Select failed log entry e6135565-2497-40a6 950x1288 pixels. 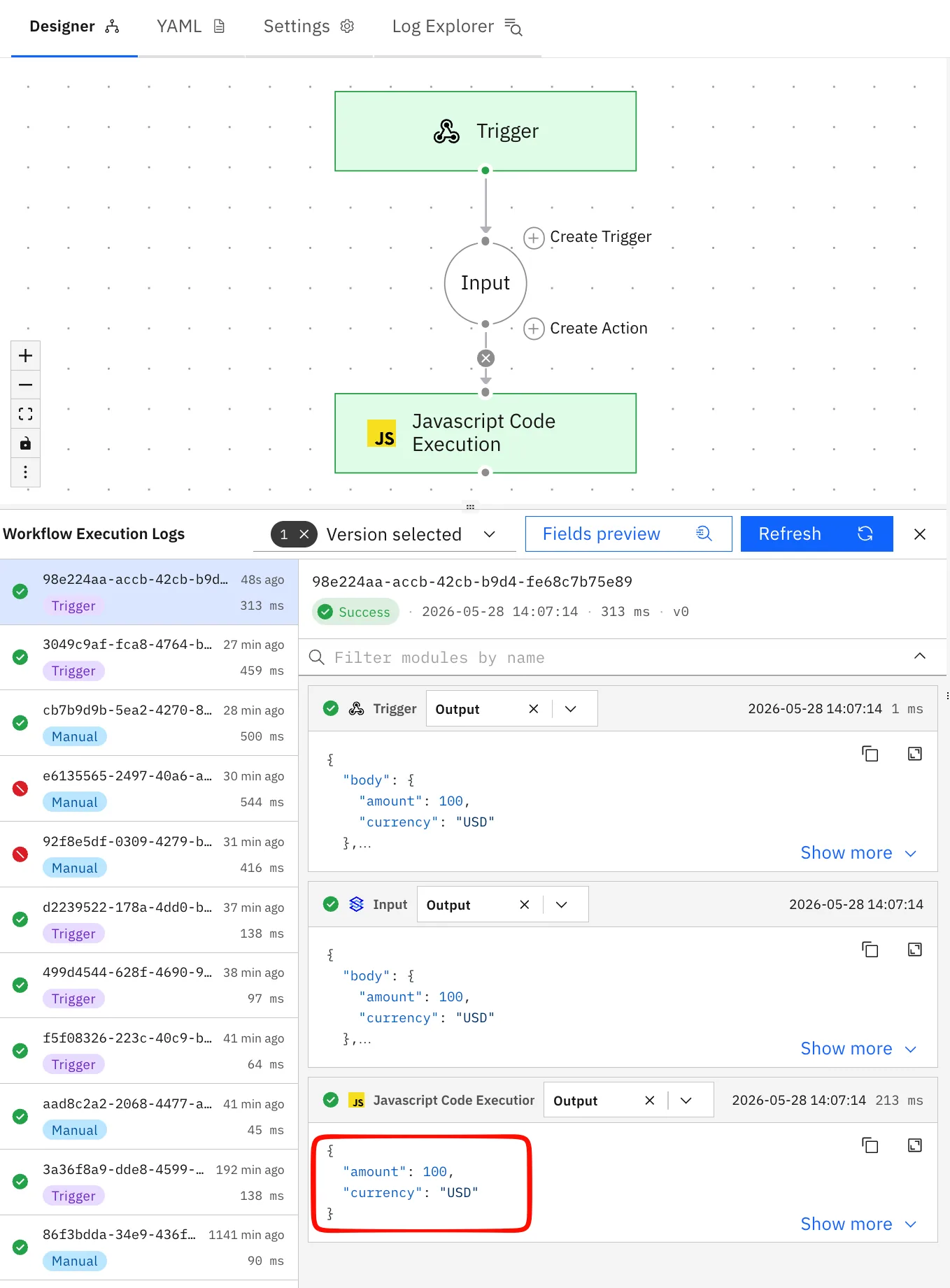(x=149, y=789)
